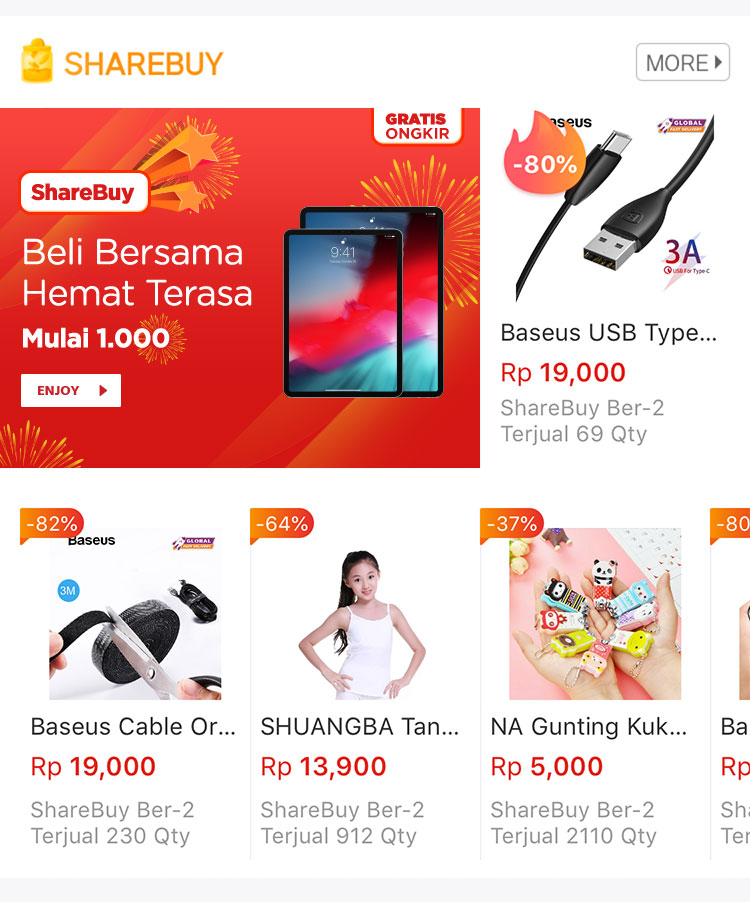Screen dimensions: 750x902
Task: Click the NA Gunting Kuk... product title
Action: point(588,727)
